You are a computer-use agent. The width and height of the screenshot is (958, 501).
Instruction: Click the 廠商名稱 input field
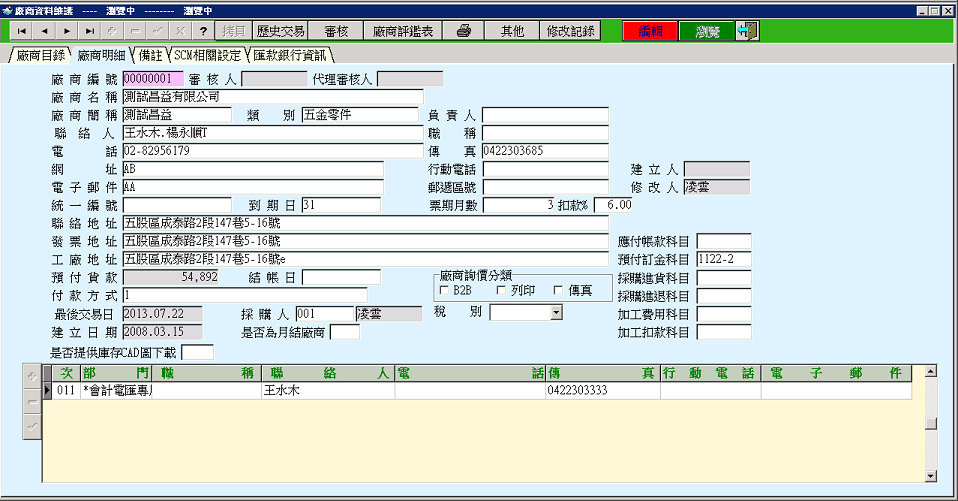coord(272,96)
